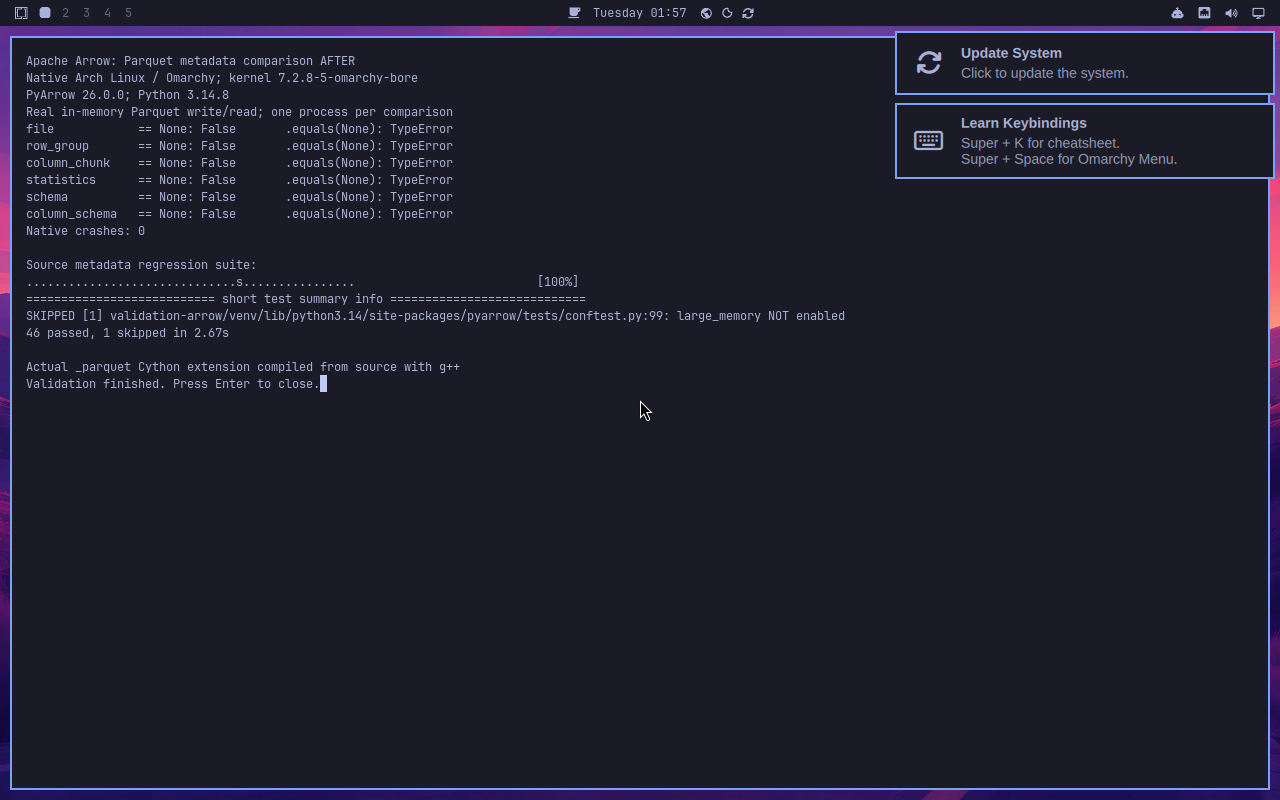Switch to the active workspace 1 indicator
The height and width of the screenshot is (800, 1280).
pyautogui.click(x=45, y=13)
